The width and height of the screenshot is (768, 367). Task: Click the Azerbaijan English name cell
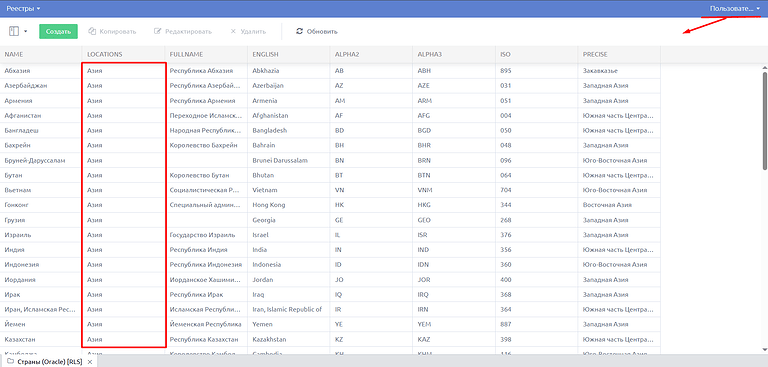click(289, 85)
